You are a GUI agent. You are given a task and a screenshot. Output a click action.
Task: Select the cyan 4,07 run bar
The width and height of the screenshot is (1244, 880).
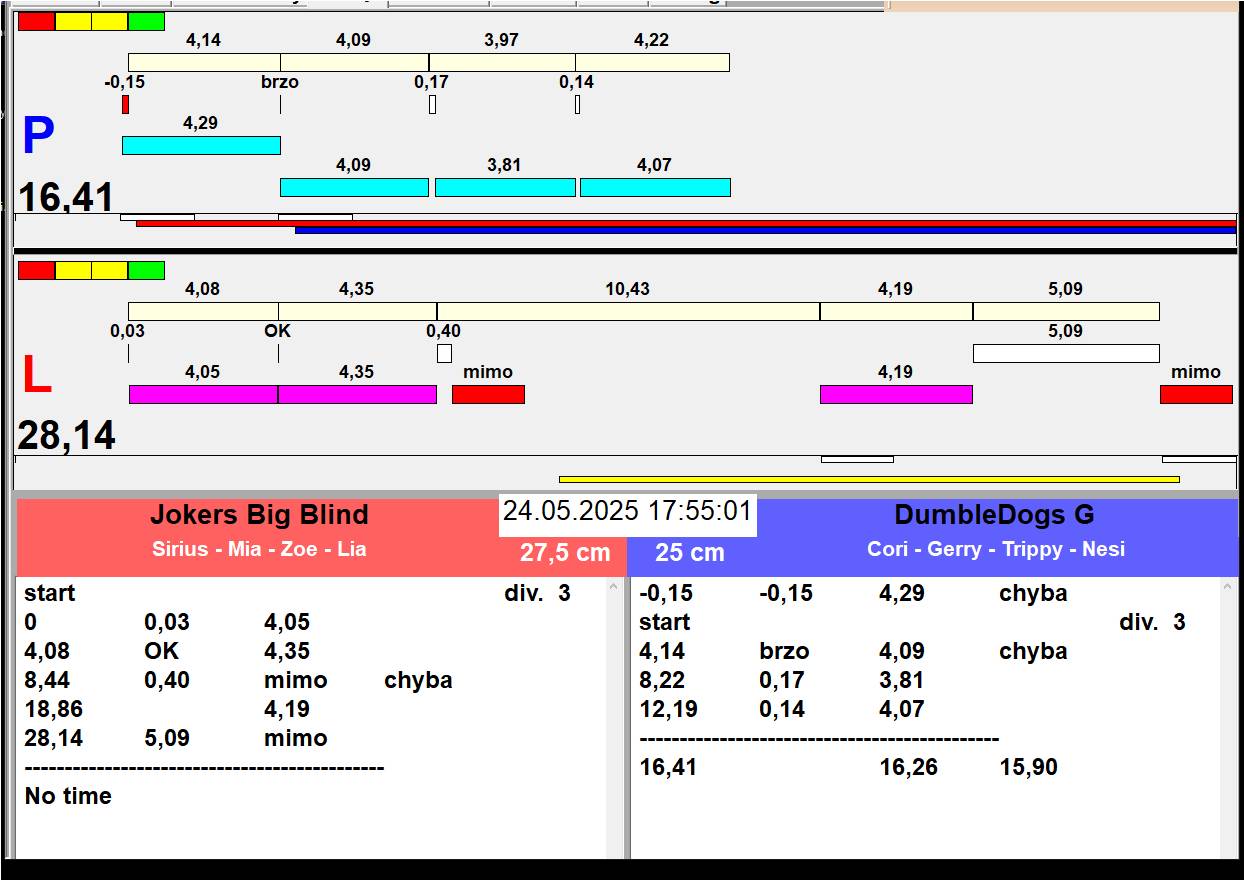pyautogui.click(x=655, y=187)
